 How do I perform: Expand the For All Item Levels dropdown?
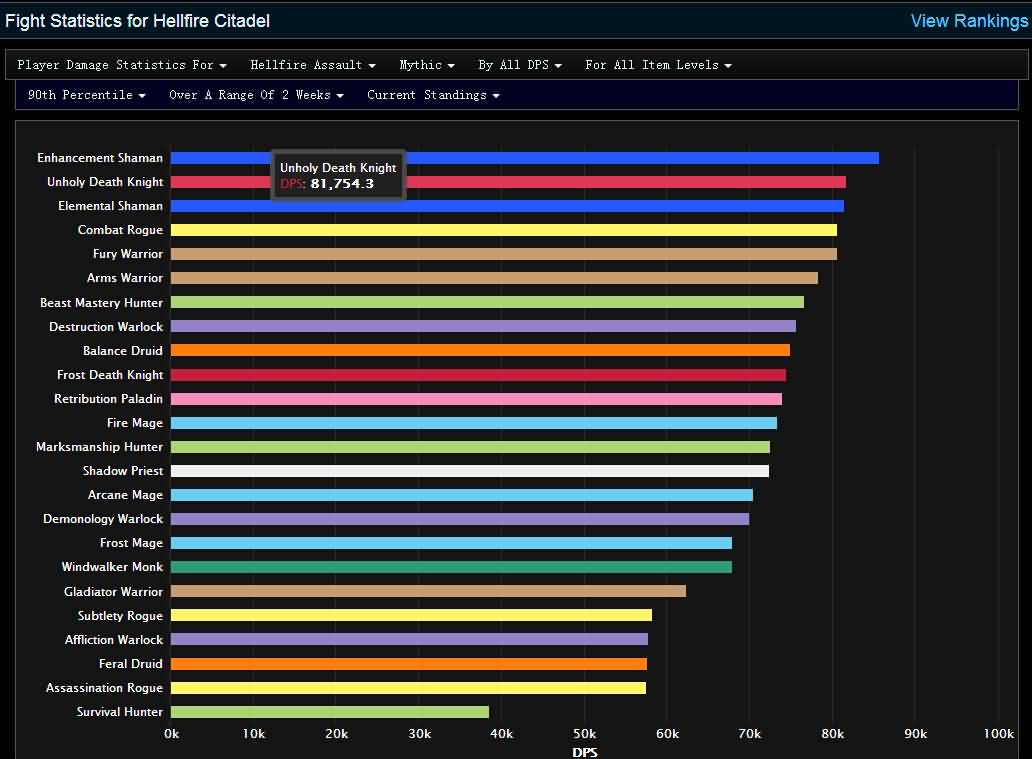(658, 65)
